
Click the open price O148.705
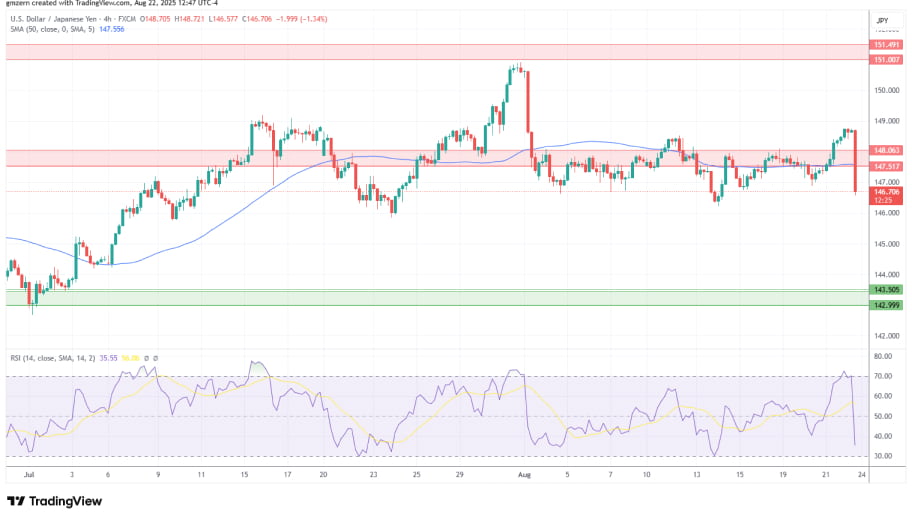click(155, 19)
